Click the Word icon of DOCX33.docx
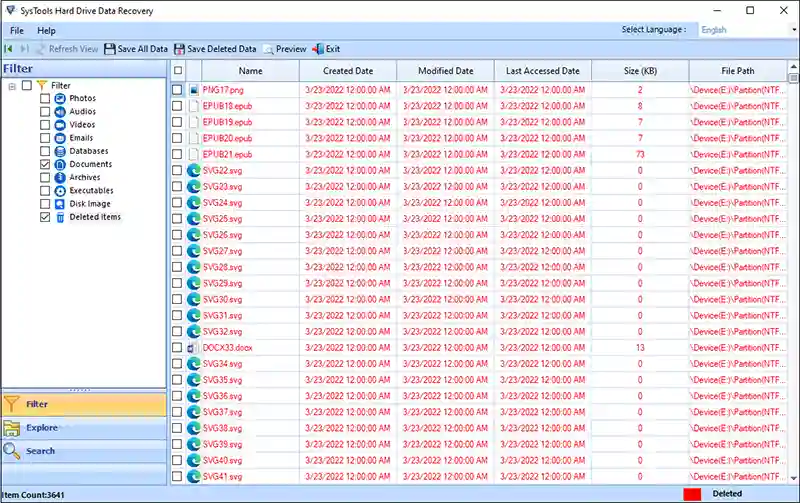The image size is (800, 503). (192, 348)
